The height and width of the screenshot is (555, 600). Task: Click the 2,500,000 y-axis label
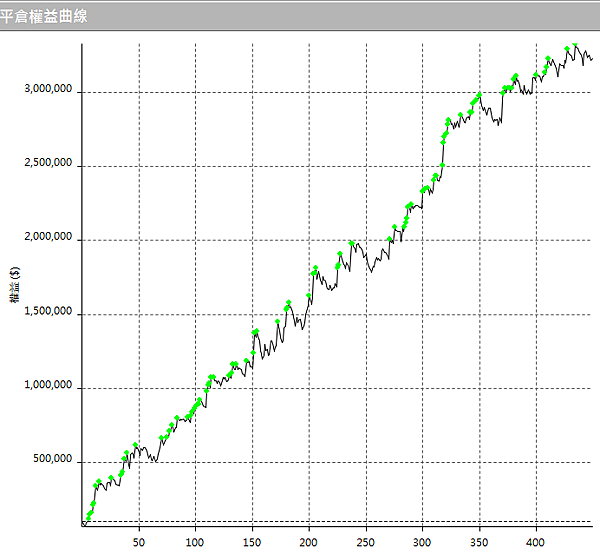click(x=48, y=163)
